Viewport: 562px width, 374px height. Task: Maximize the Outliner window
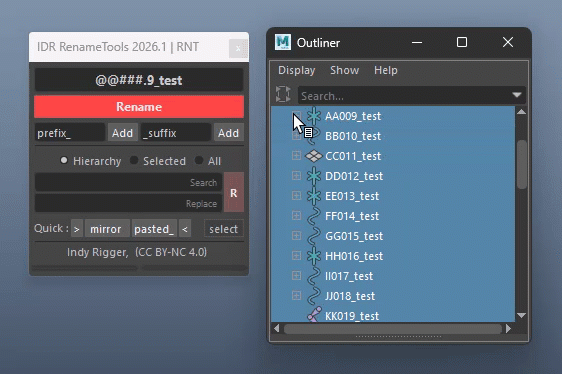[462, 42]
